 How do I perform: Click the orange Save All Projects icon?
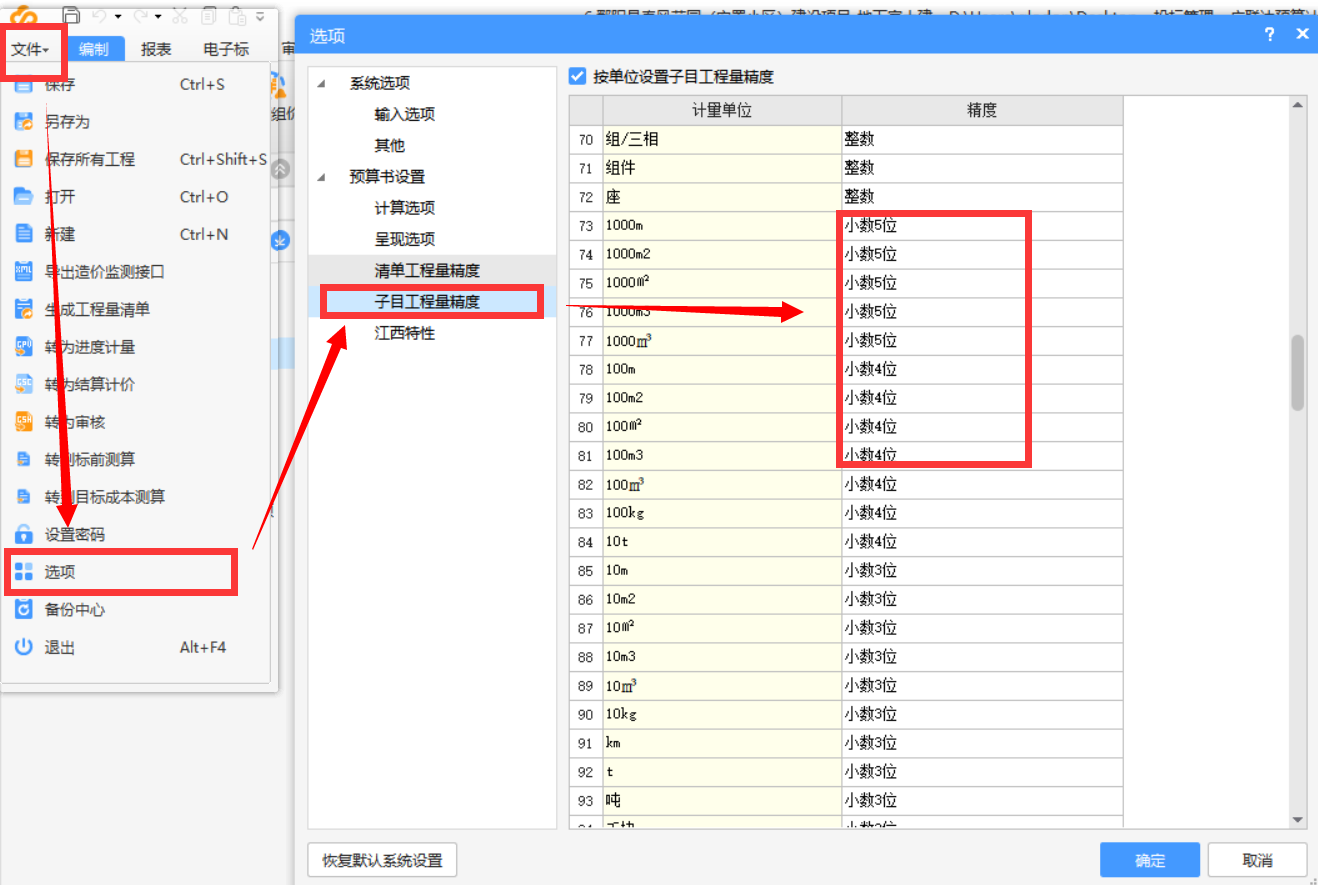tap(24, 159)
